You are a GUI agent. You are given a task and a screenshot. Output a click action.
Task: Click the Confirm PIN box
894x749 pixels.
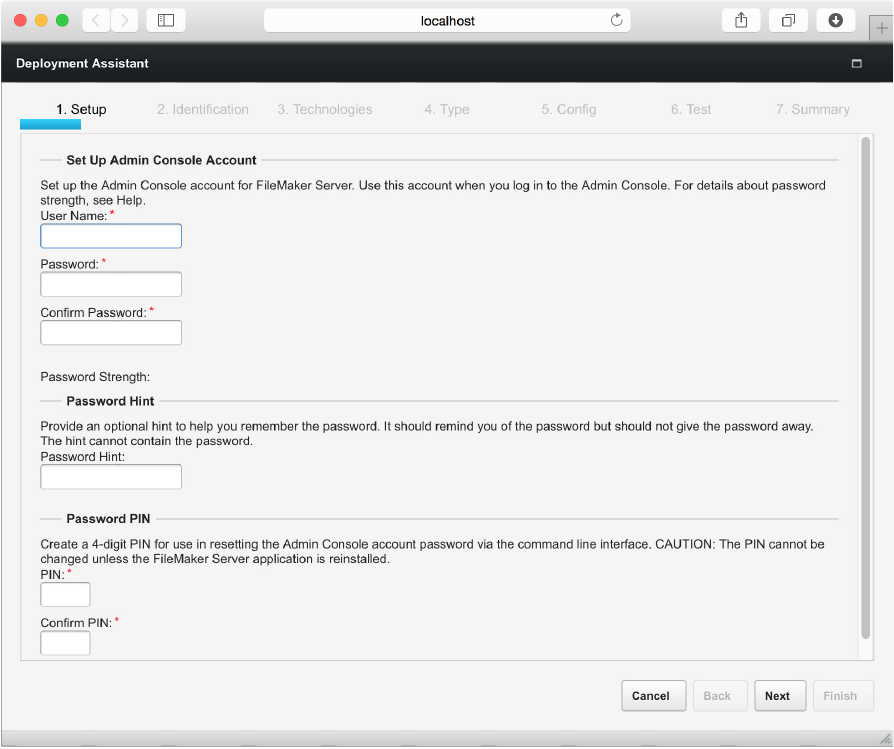(65, 642)
